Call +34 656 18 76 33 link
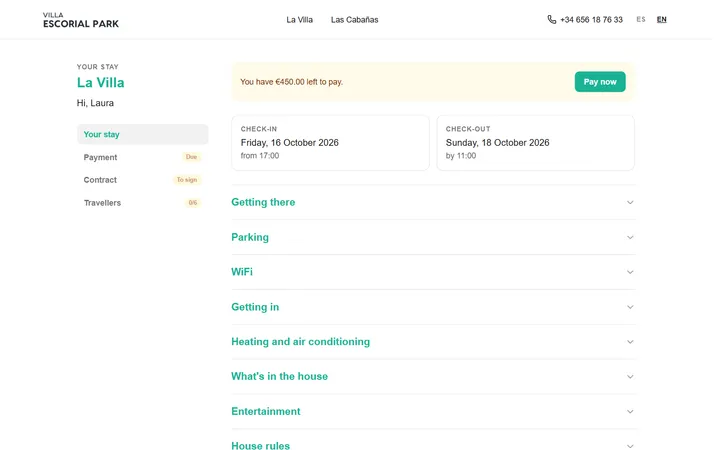 591,20
